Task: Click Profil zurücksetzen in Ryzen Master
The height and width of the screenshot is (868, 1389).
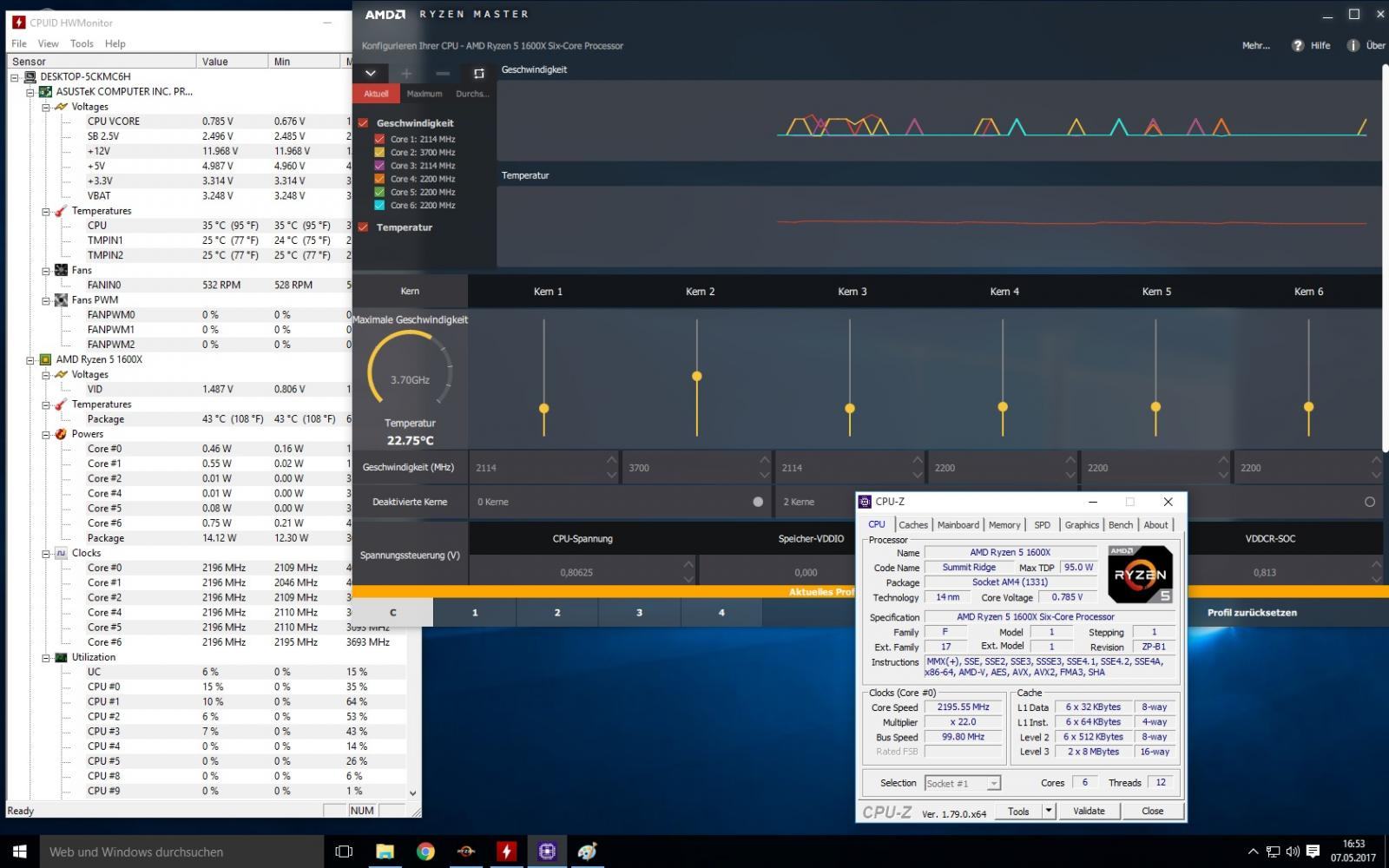Action: (x=1252, y=613)
